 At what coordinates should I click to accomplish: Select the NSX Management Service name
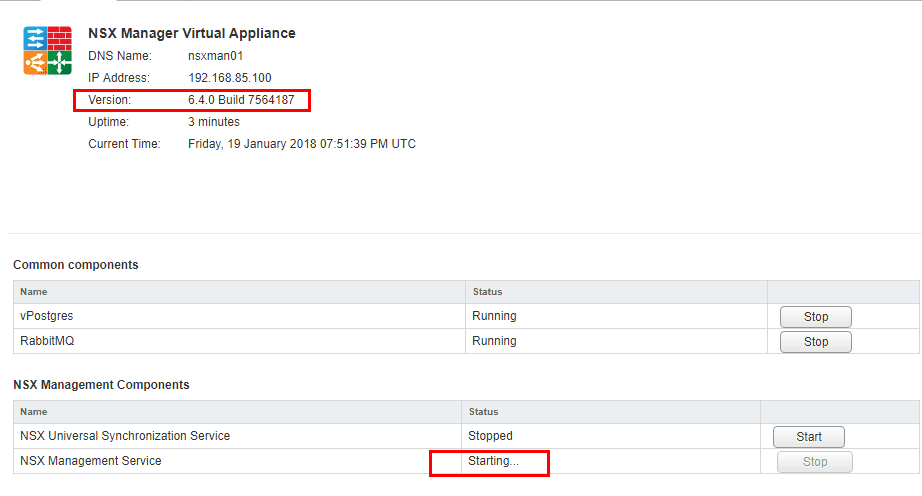point(90,461)
